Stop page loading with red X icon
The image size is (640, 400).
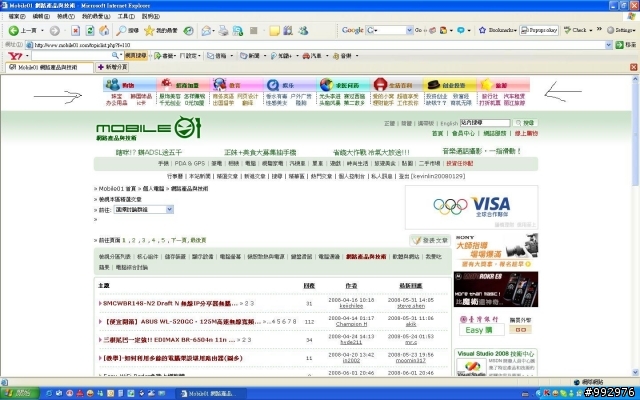tap(76, 31)
